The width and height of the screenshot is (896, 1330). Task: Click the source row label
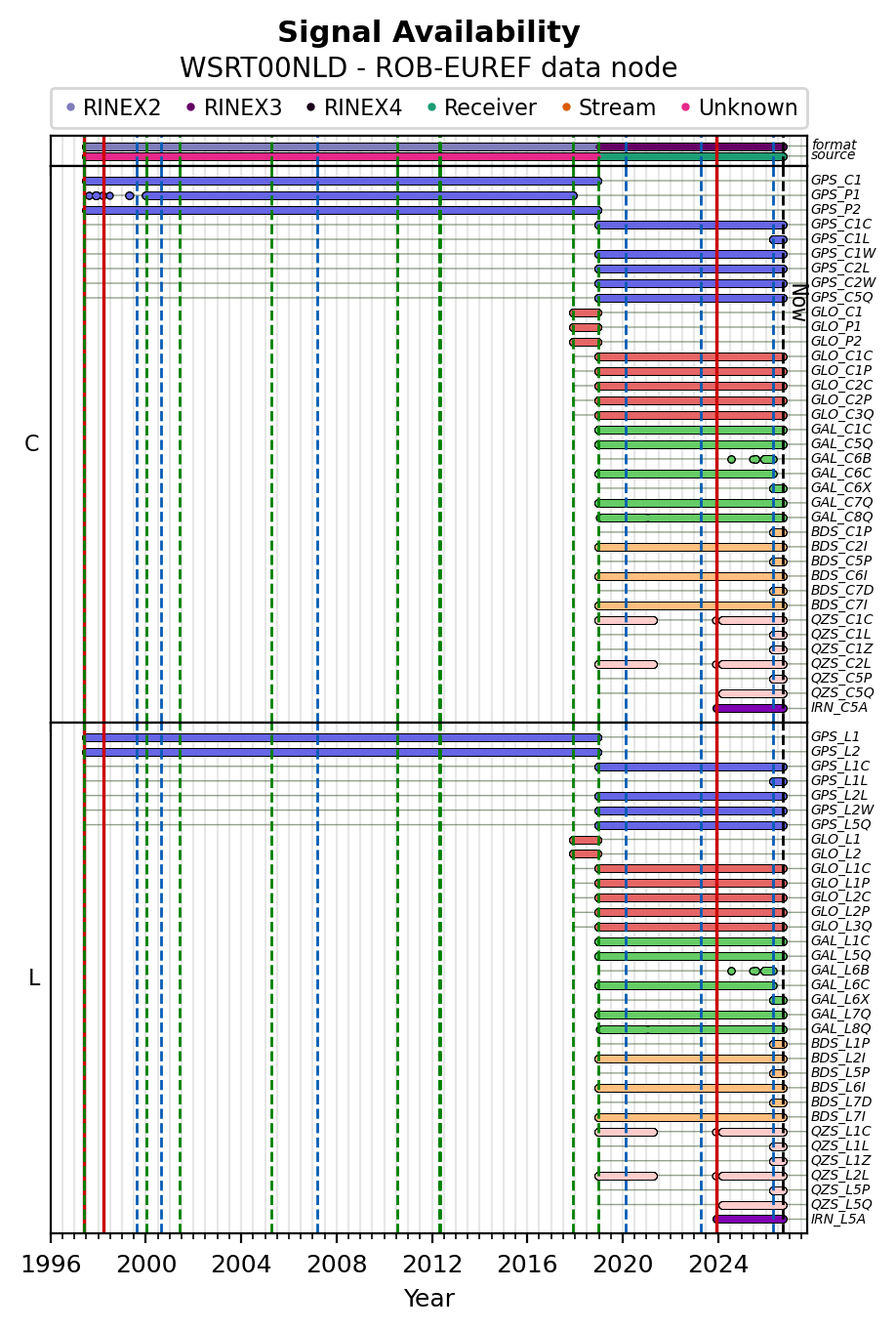(x=834, y=155)
